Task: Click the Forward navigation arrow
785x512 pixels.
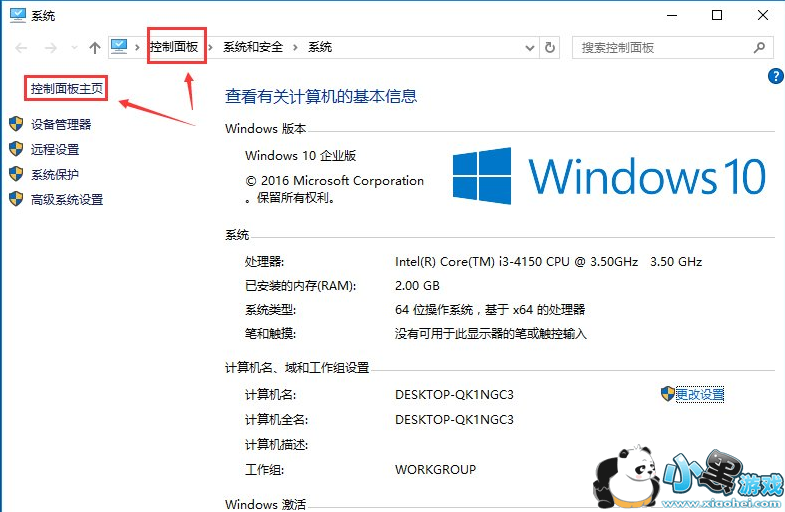Action: (51, 48)
